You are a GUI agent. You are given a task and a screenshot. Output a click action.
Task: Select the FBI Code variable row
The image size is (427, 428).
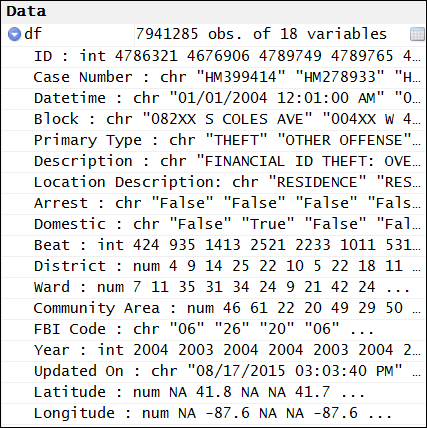[x=213, y=329]
